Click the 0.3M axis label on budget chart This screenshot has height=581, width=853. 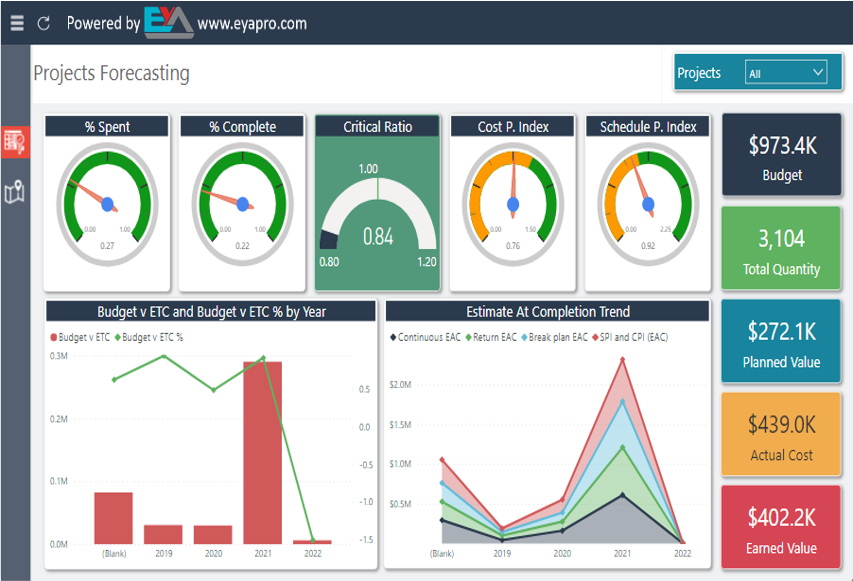(59, 356)
